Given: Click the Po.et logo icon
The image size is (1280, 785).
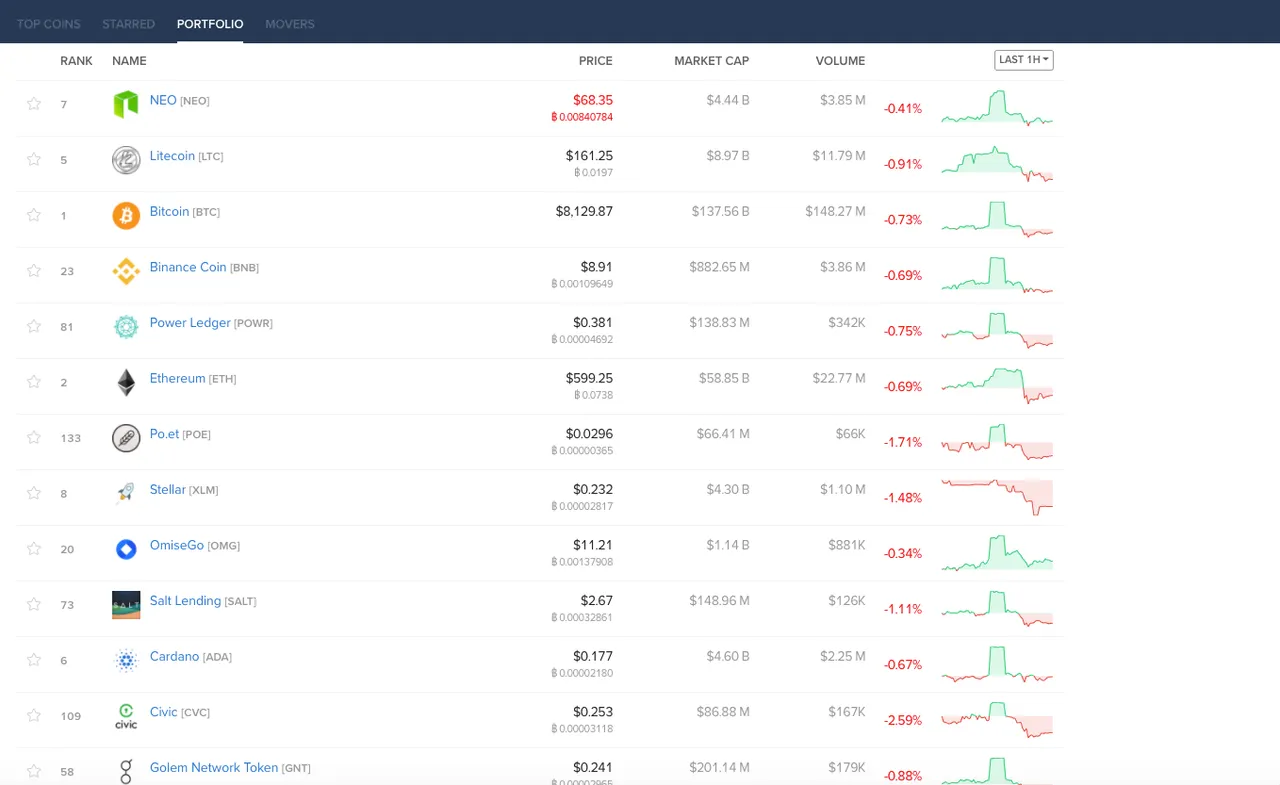Looking at the screenshot, I should tap(126, 438).
